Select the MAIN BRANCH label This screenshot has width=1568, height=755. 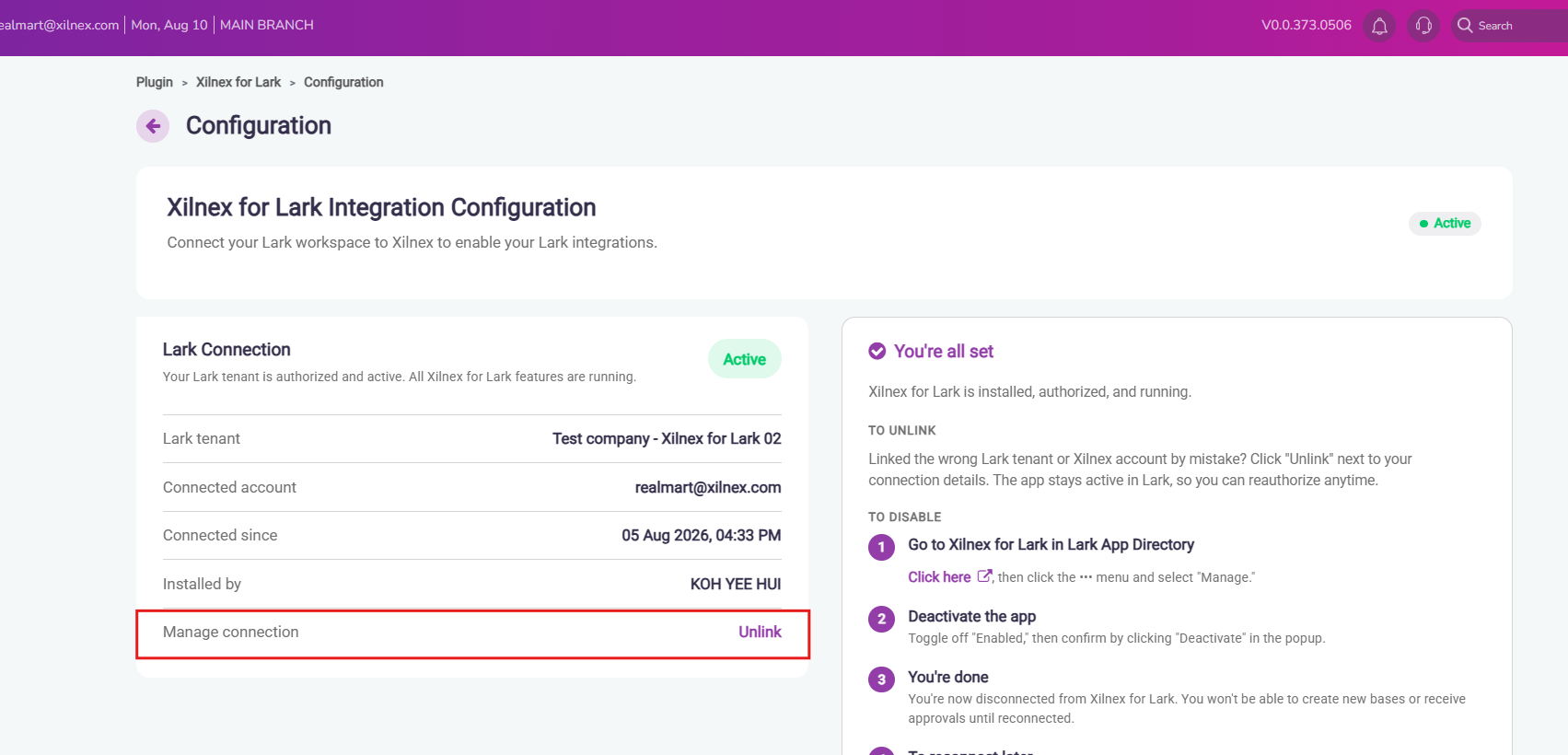pos(267,25)
